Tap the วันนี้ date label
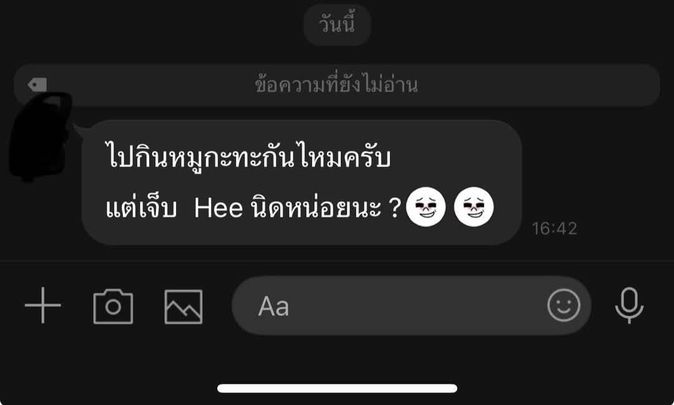This screenshot has width=674, height=405. [x=337, y=24]
